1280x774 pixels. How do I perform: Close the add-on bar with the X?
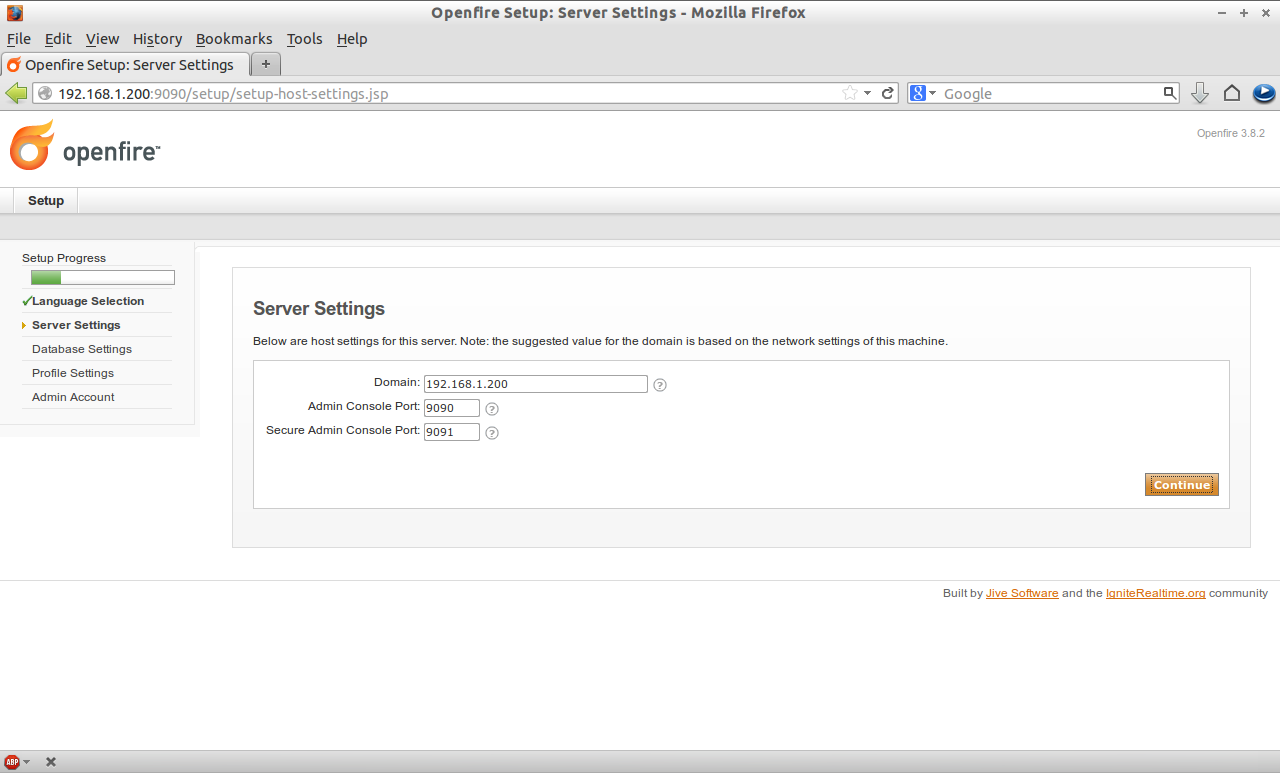[51, 762]
